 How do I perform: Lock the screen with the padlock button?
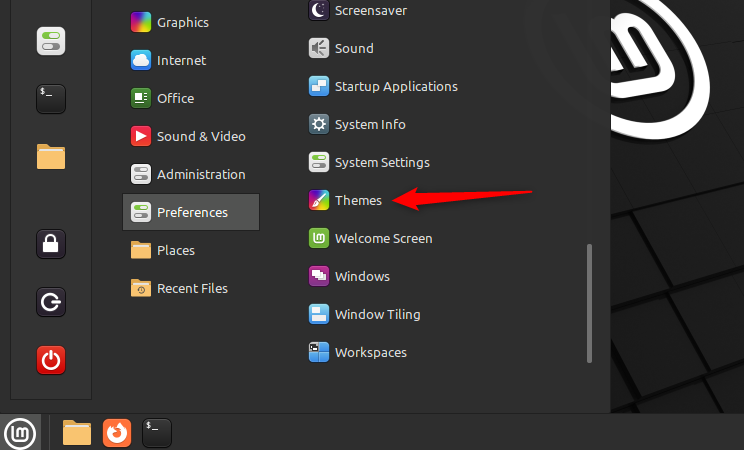coord(51,244)
